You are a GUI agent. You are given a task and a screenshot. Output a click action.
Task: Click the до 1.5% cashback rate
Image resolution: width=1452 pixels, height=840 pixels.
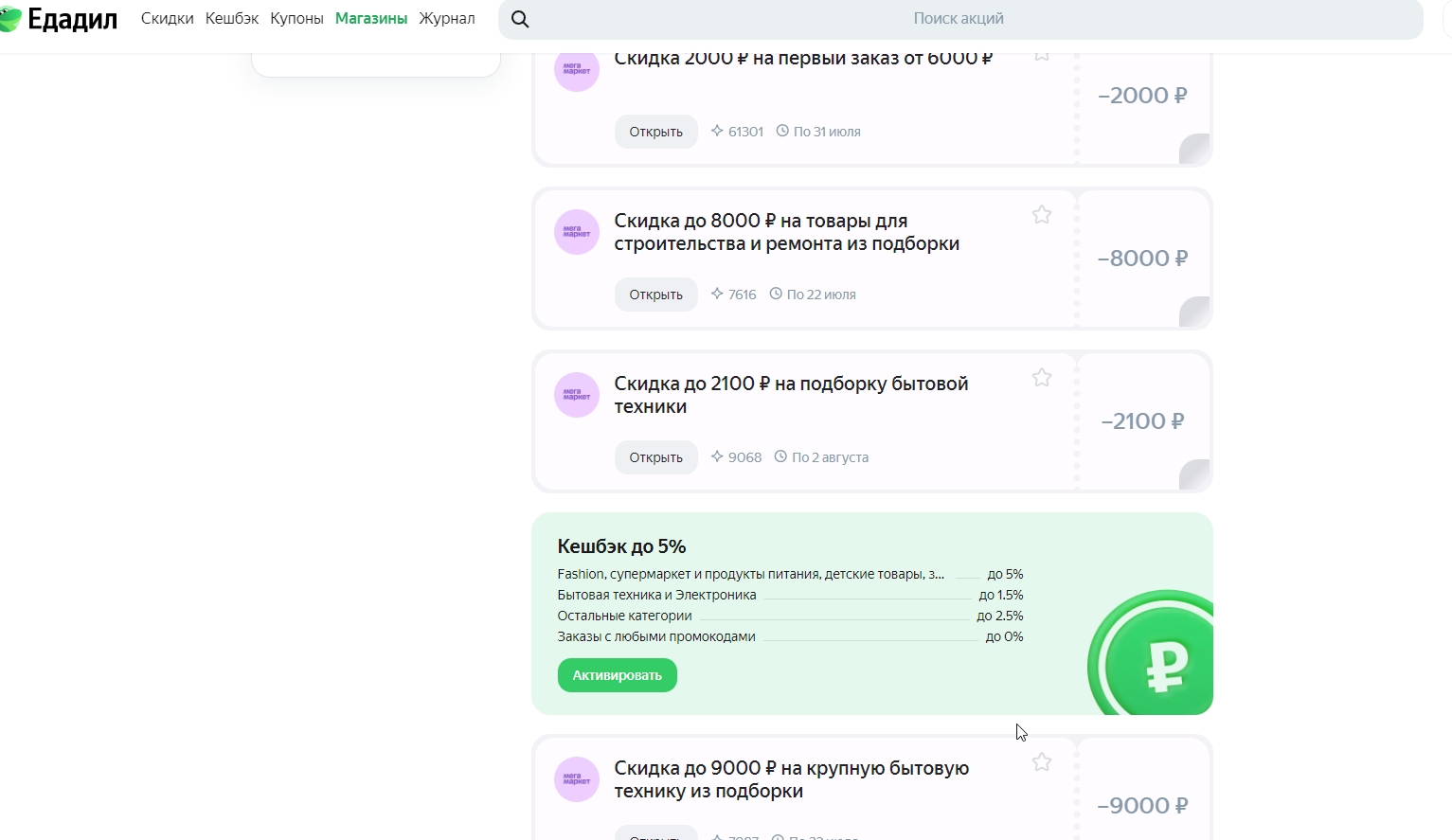click(x=1001, y=595)
